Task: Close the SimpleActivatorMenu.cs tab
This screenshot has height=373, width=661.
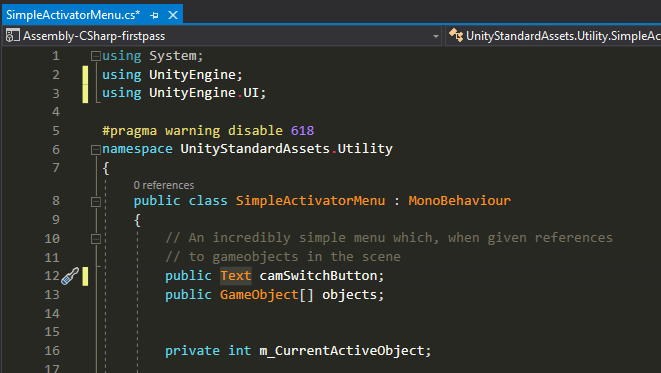Action: [x=173, y=15]
